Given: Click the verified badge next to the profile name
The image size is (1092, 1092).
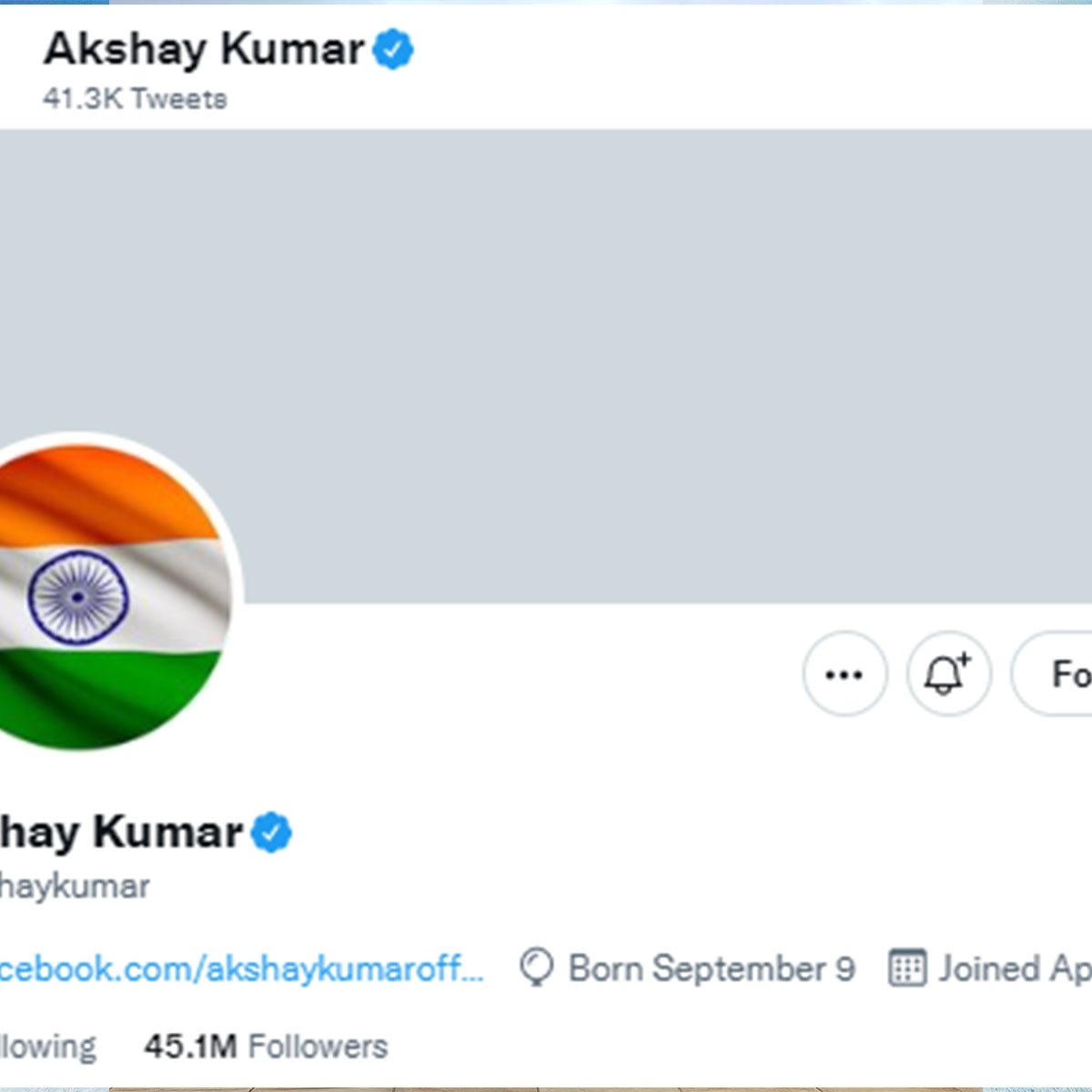Looking at the screenshot, I should click(271, 833).
